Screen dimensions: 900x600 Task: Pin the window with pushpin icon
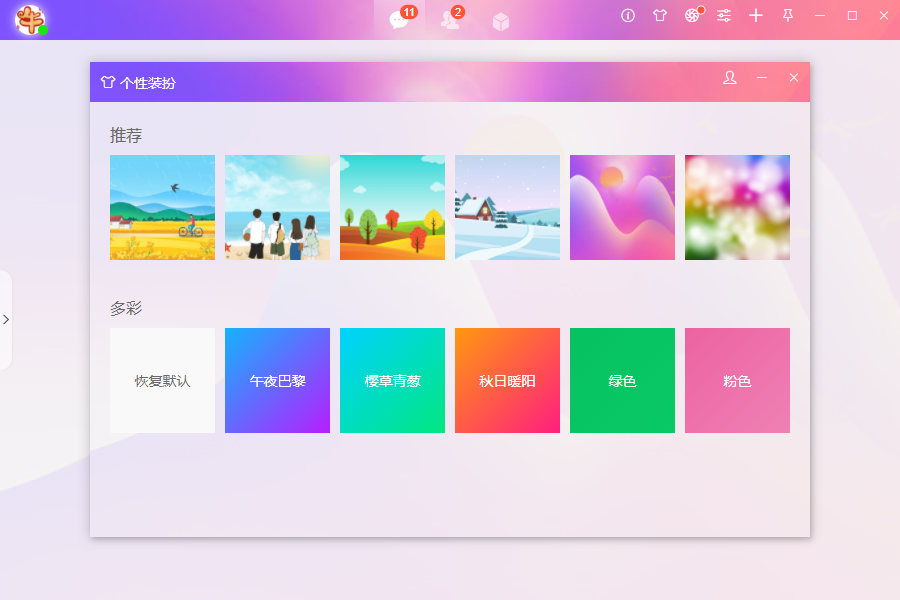788,16
